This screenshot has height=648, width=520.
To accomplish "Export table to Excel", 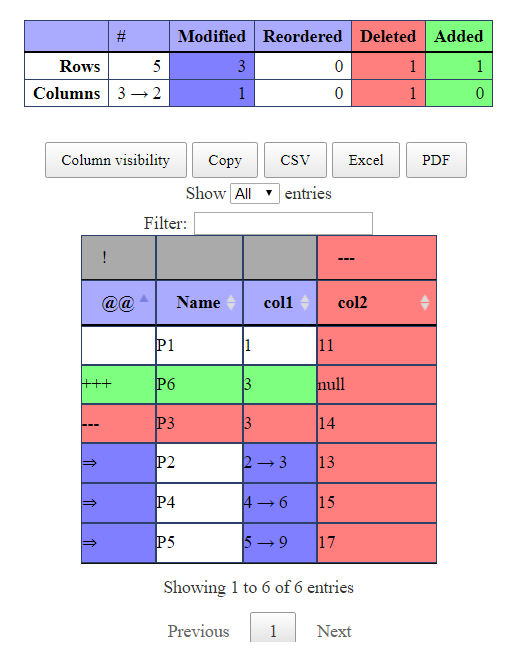I will click(x=366, y=160).
